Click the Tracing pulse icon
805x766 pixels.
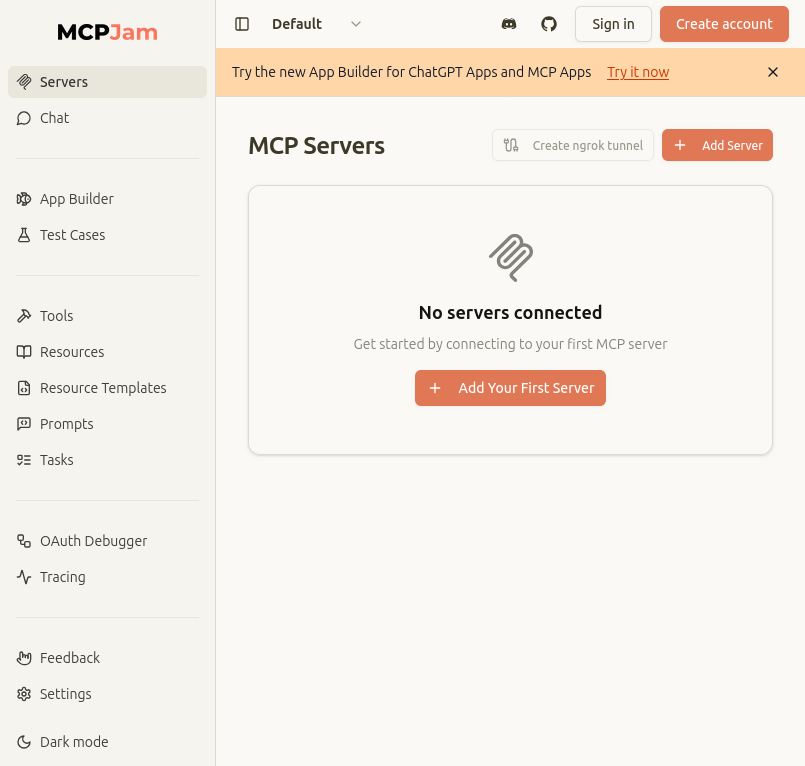click(x=24, y=577)
